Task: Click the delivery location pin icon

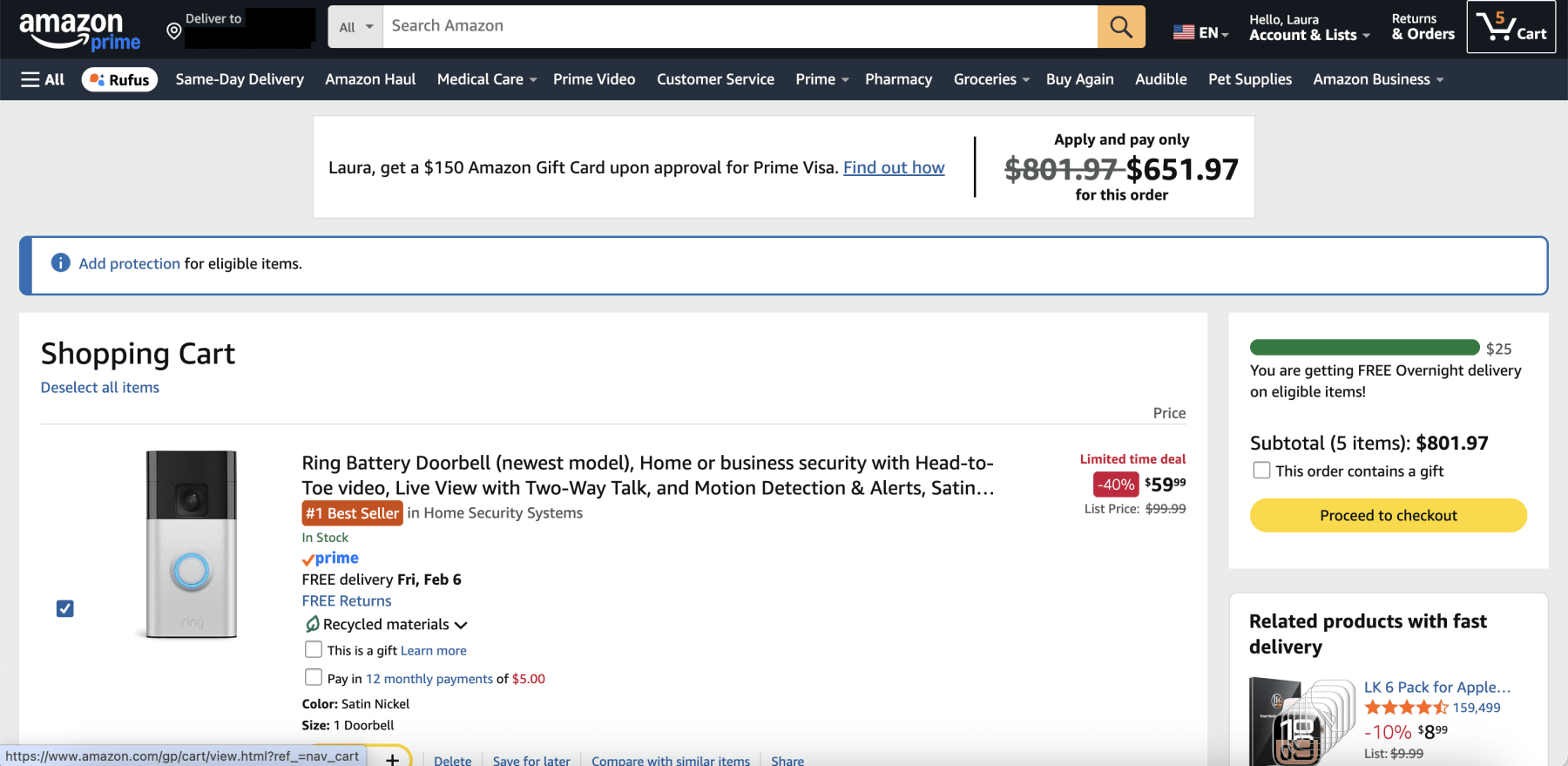Action: [x=174, y=31]
